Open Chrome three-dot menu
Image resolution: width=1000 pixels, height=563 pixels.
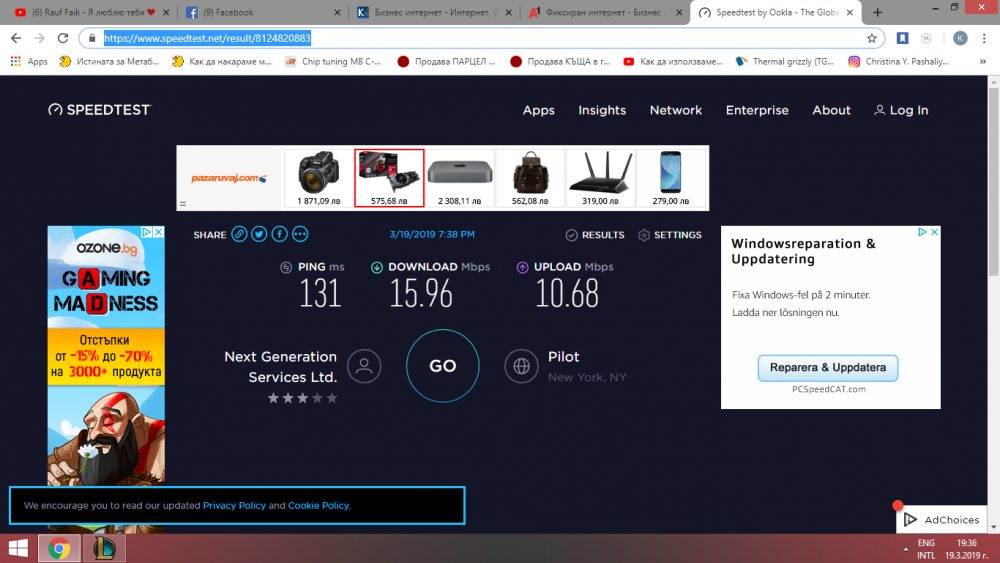point(984,38)
